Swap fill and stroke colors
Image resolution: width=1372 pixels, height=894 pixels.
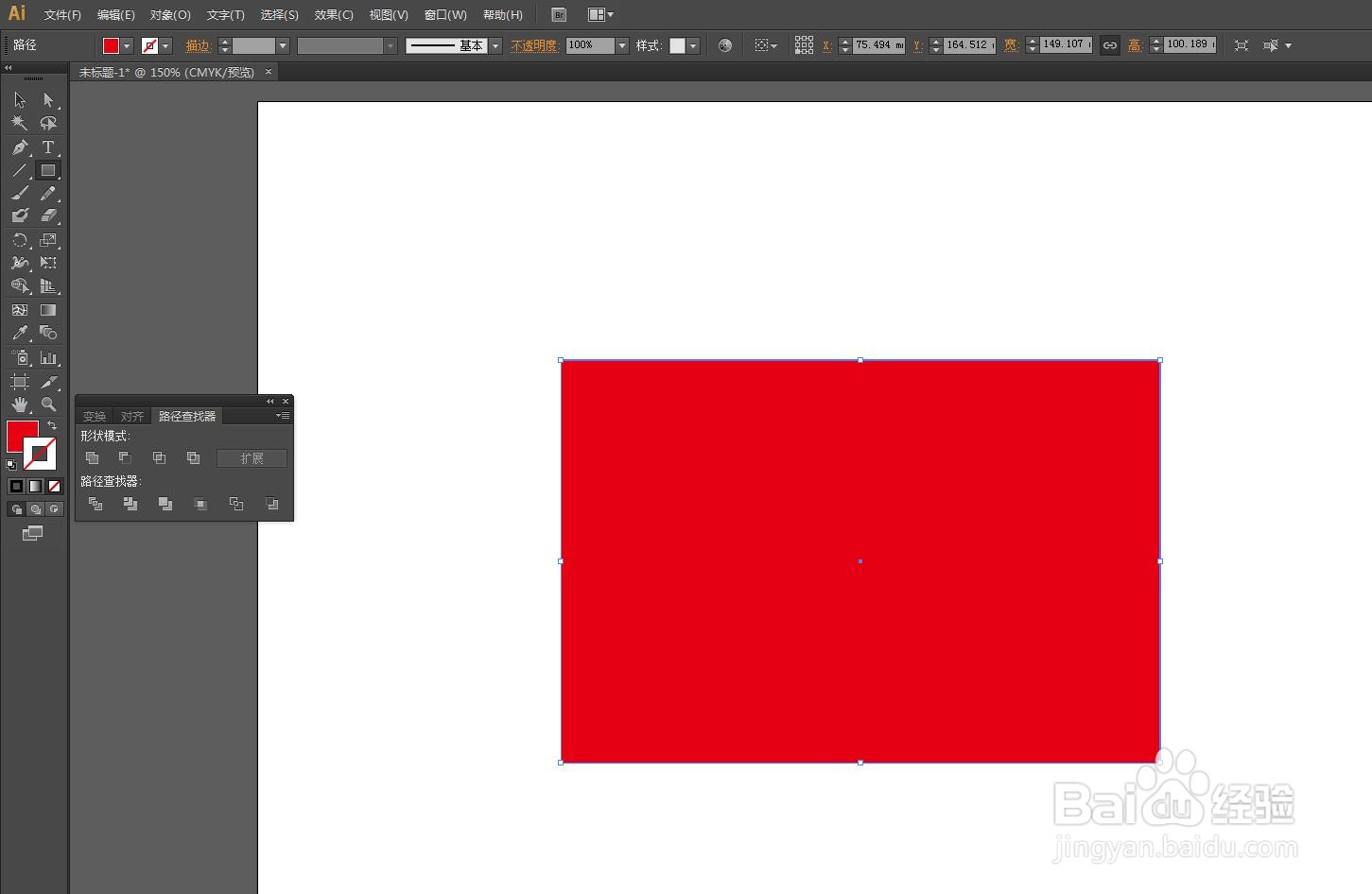pyautogui.click(x=52, y=426)
